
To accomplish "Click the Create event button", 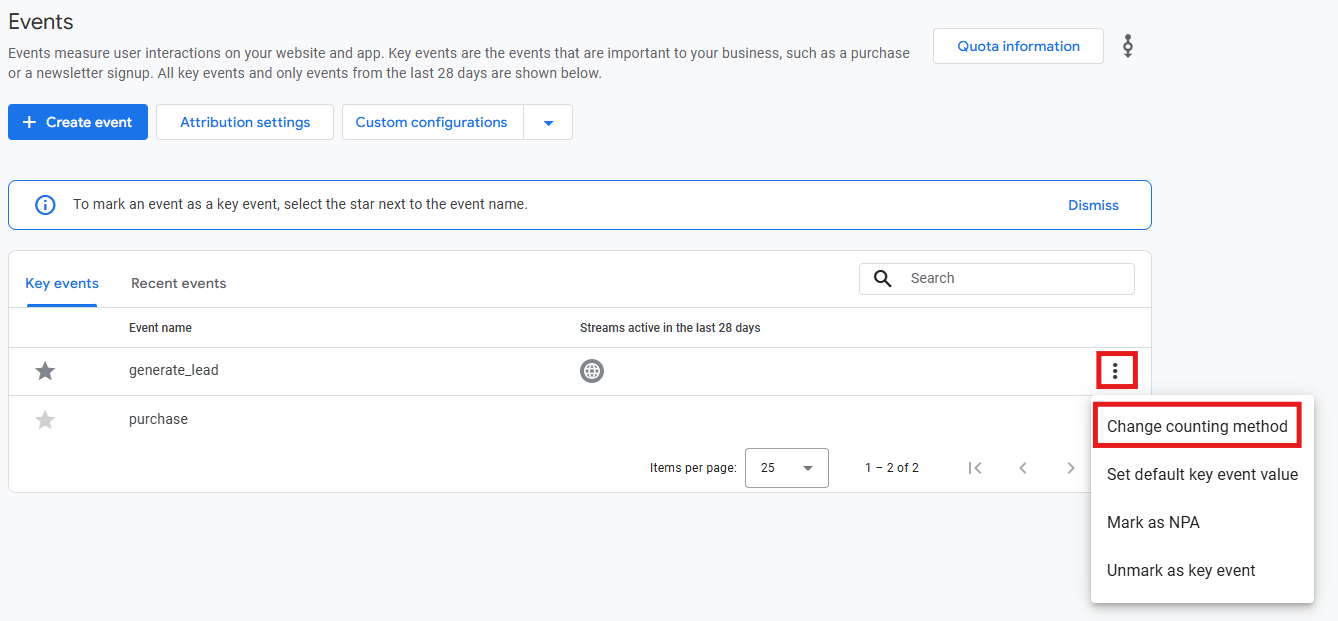I will 78,122.
